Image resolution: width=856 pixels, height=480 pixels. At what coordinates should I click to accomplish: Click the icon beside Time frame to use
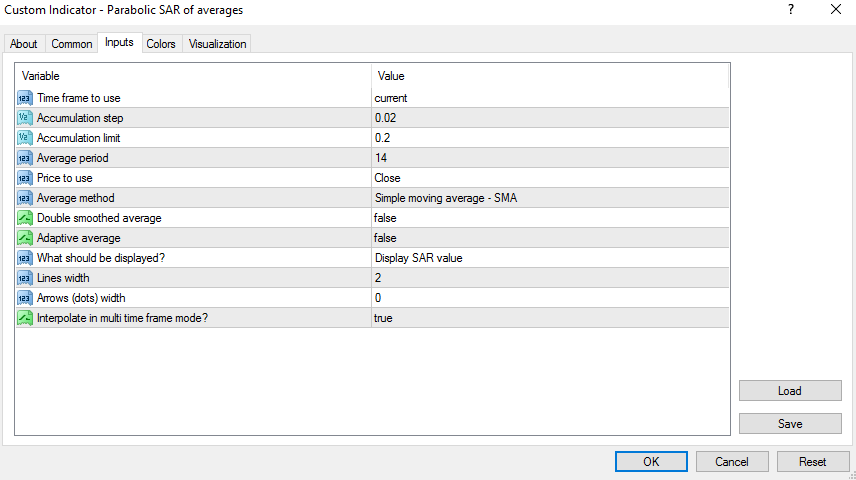(25, 98)
